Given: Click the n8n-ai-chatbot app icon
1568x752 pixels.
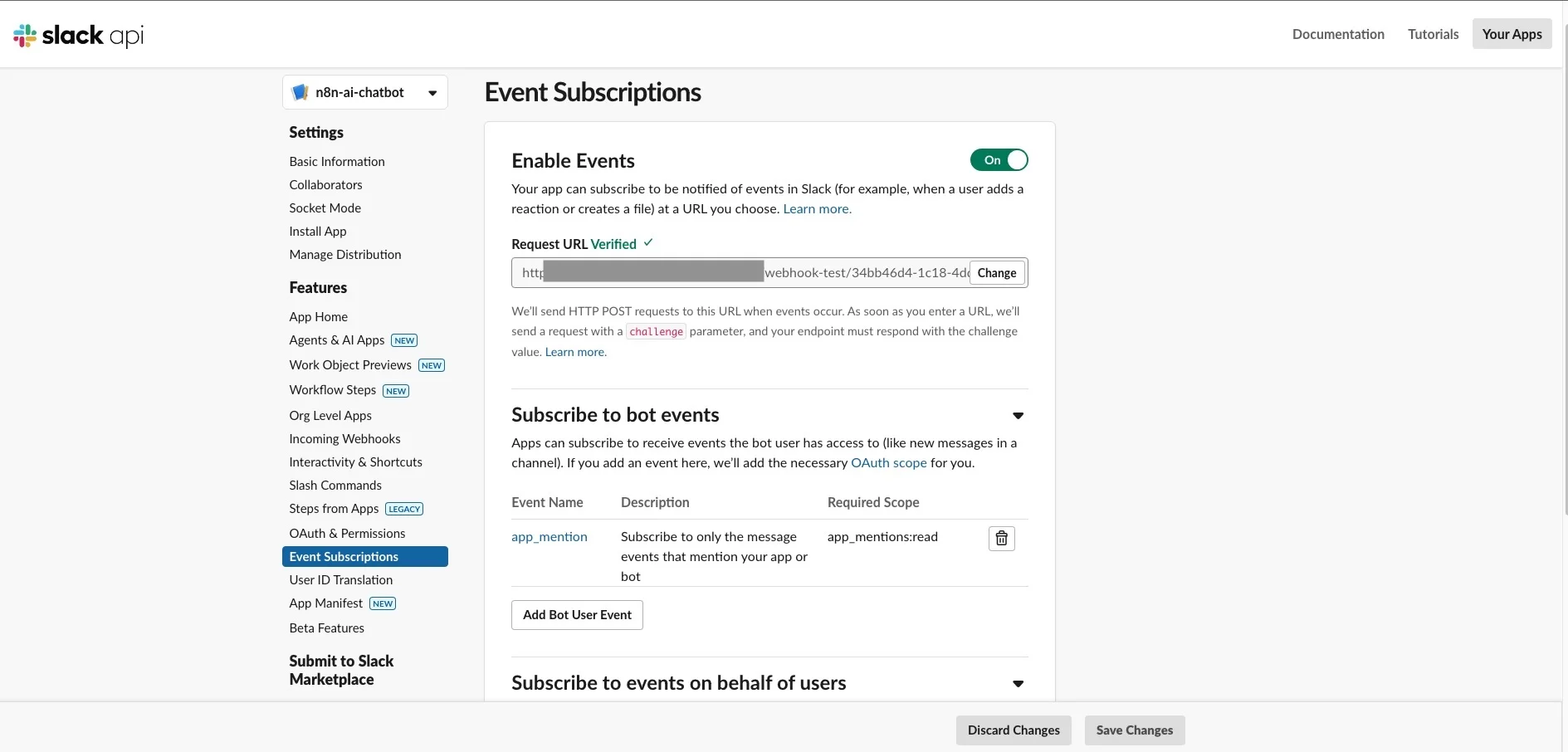Looking at the screenshot, I should coord(300,92).
